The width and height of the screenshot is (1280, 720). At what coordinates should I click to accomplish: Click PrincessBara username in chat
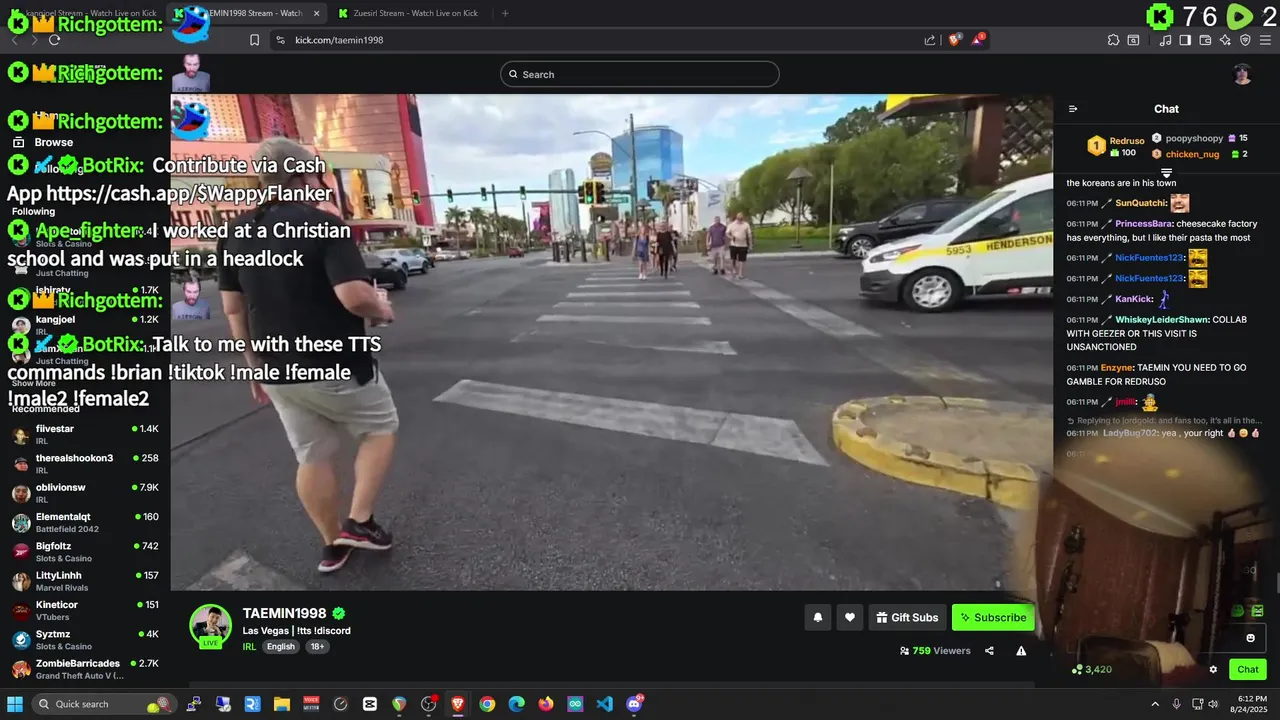(1143, 224)
